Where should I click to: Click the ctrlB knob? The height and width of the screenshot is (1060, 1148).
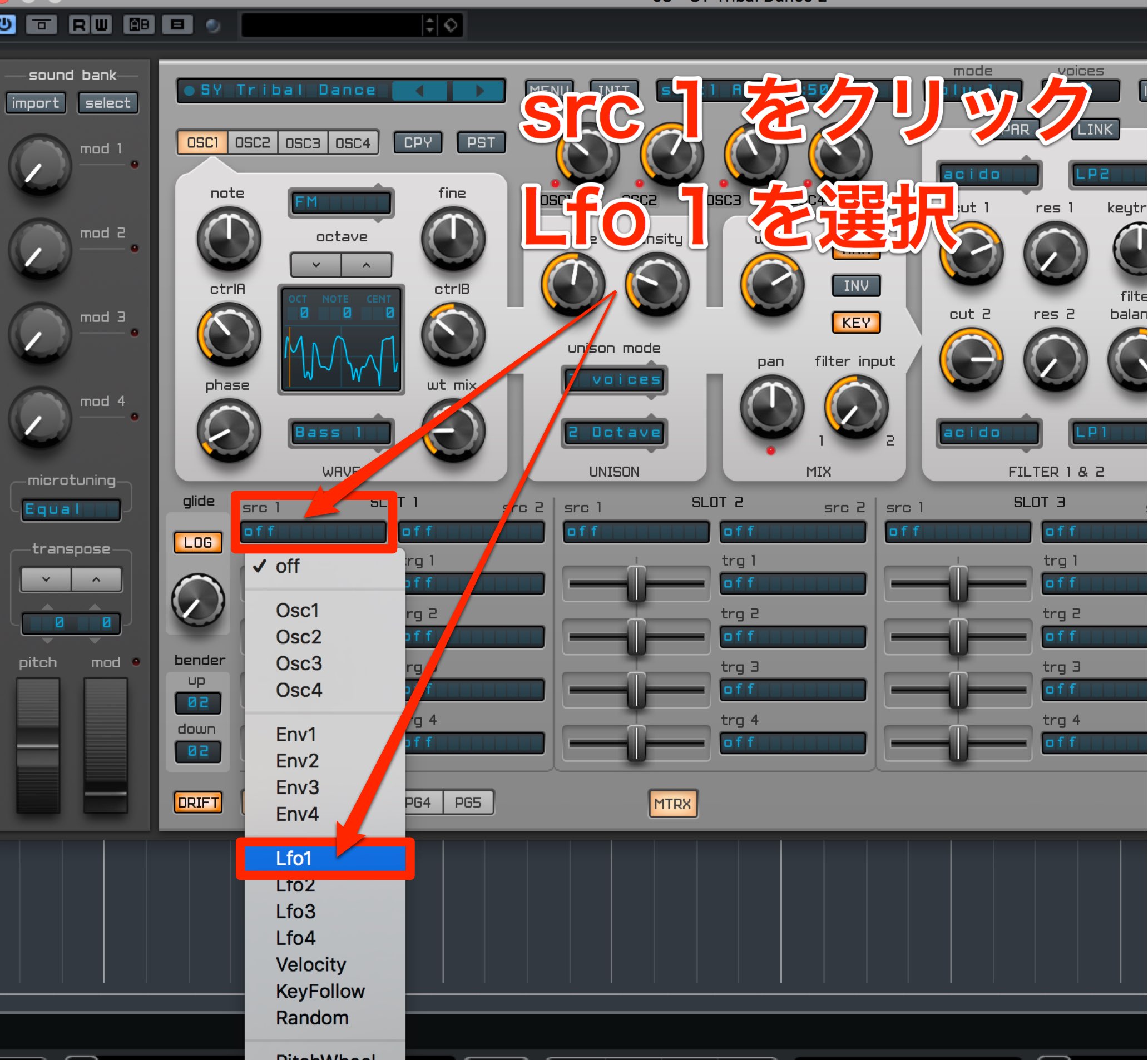coord(453,334)
